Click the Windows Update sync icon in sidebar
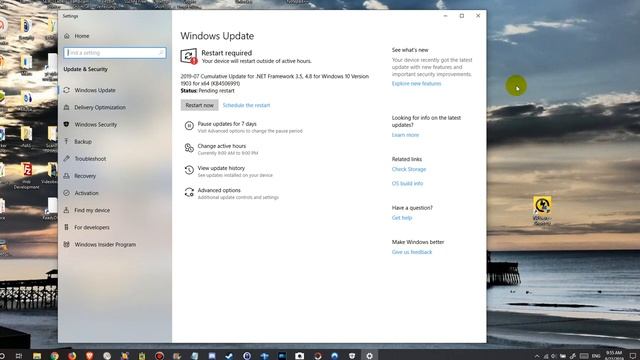The width and height of the screenshot is (640, 360). pyautogui.click(x=67, y=90)
